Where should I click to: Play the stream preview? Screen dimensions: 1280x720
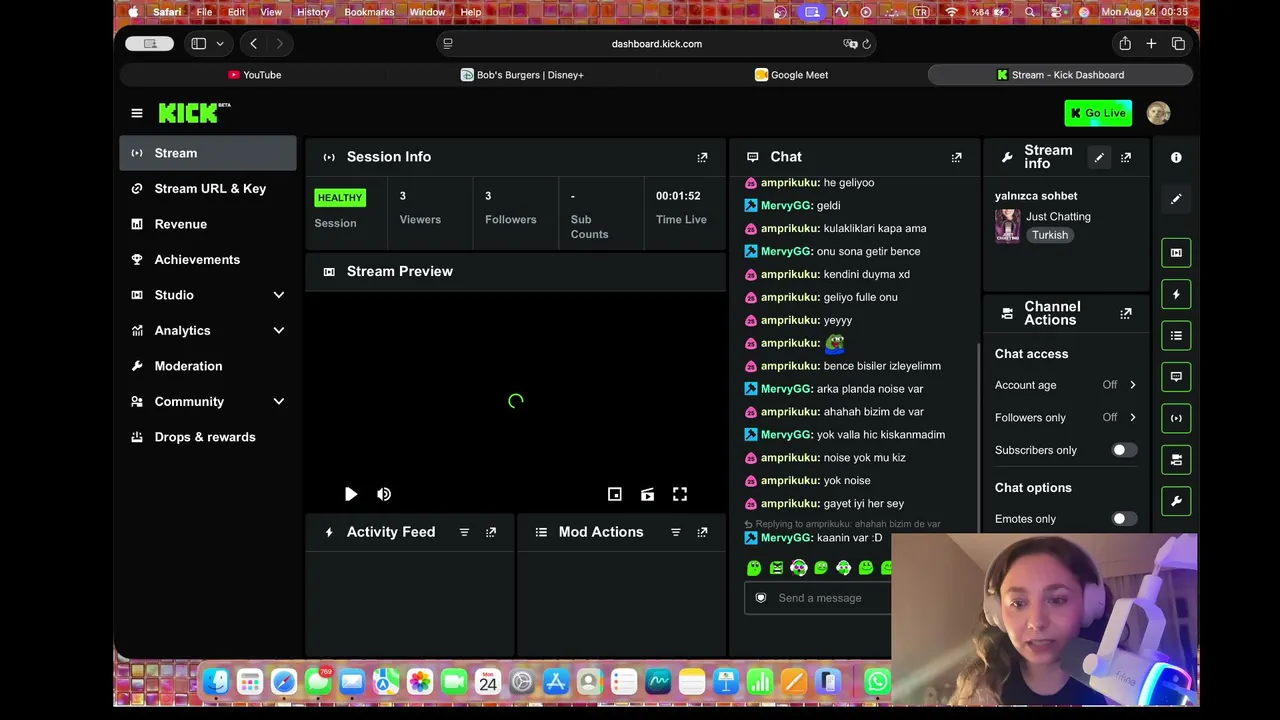pos(351,494)
